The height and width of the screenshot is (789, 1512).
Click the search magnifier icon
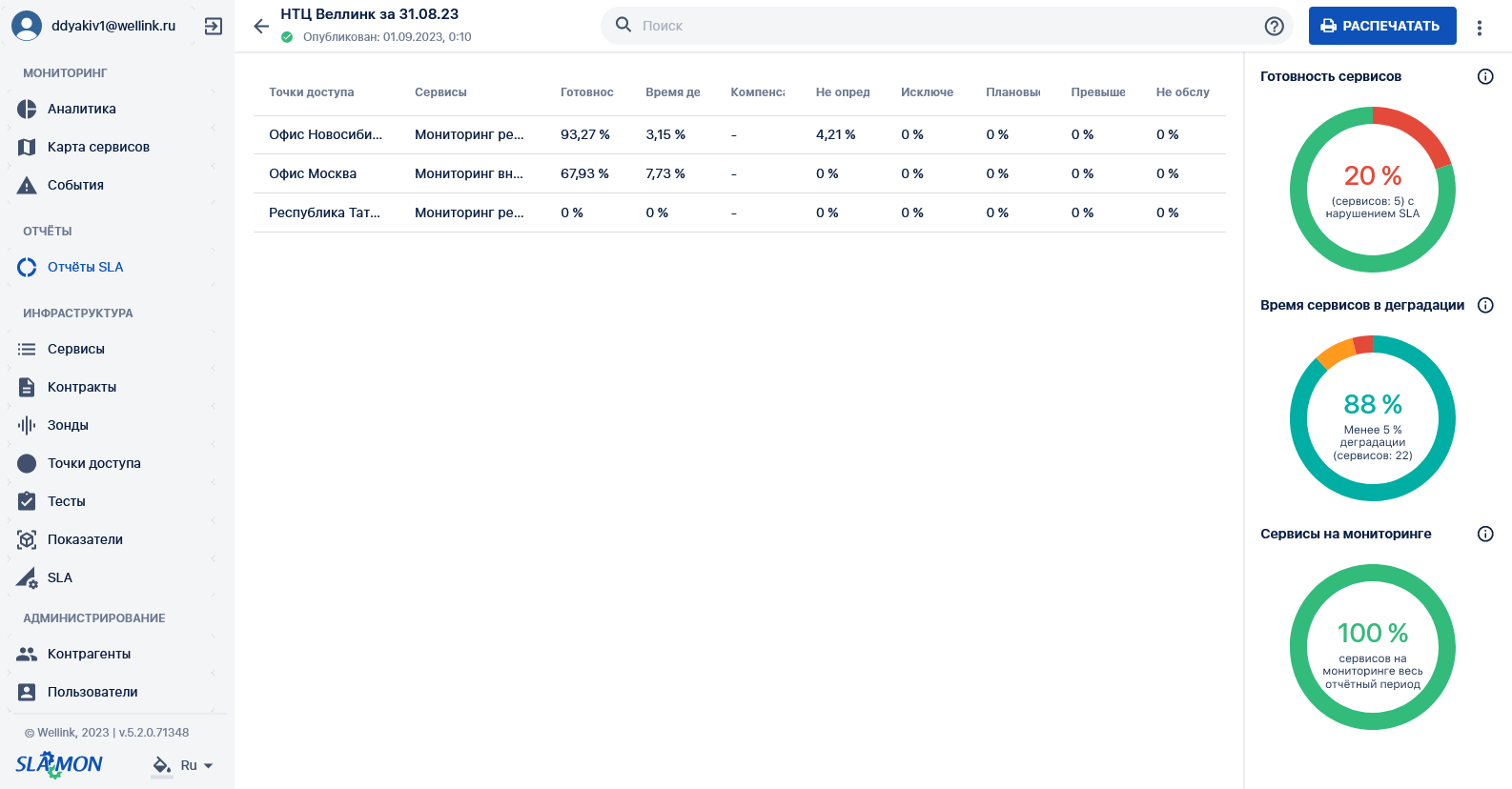point(623,25)
